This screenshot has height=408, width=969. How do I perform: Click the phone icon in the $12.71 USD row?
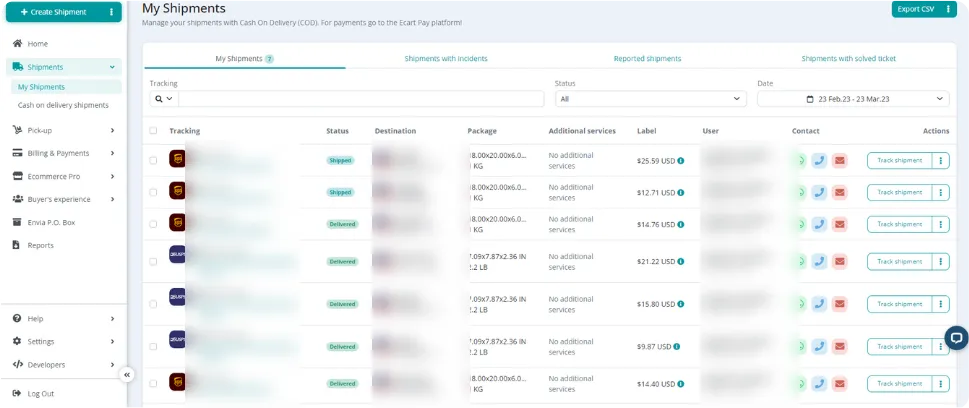click(819, 192)
